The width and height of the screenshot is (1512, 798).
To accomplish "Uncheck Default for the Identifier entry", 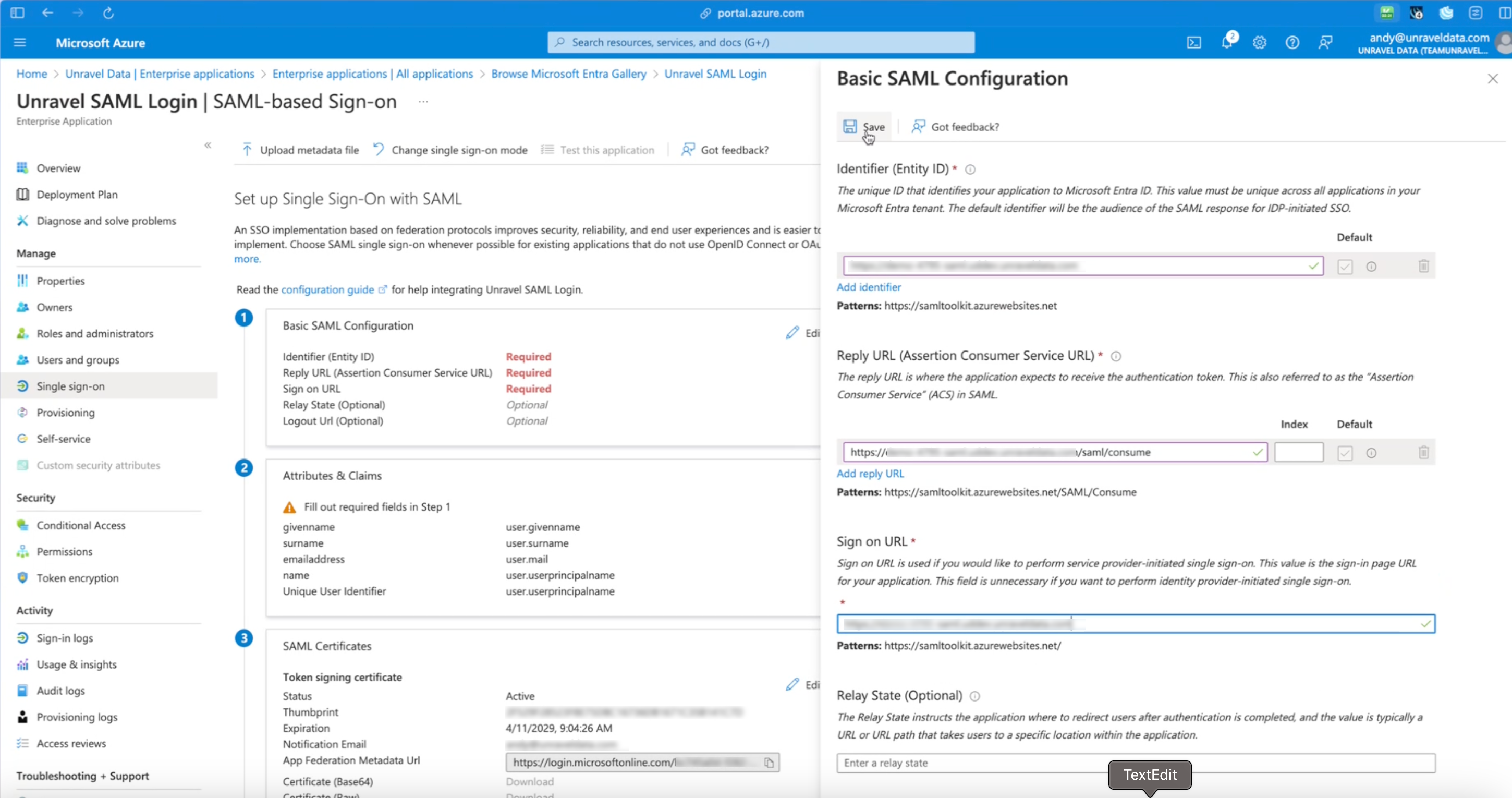I will pyautogui.click(x=1345, y=266).
